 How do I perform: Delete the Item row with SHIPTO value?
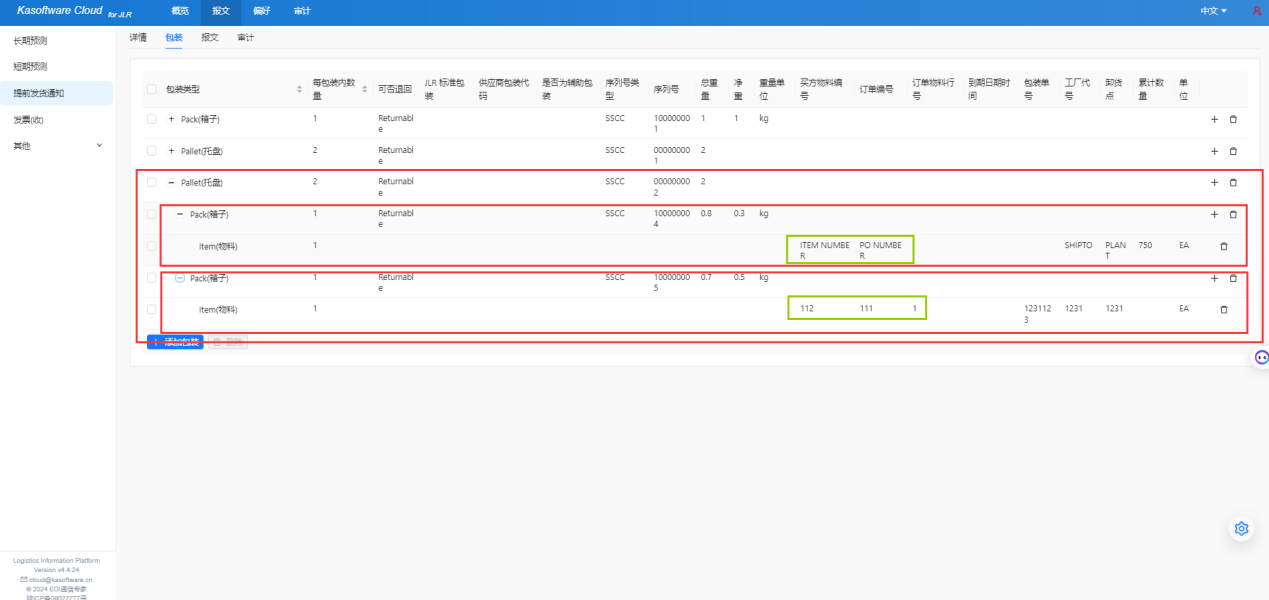point(1223,246)
